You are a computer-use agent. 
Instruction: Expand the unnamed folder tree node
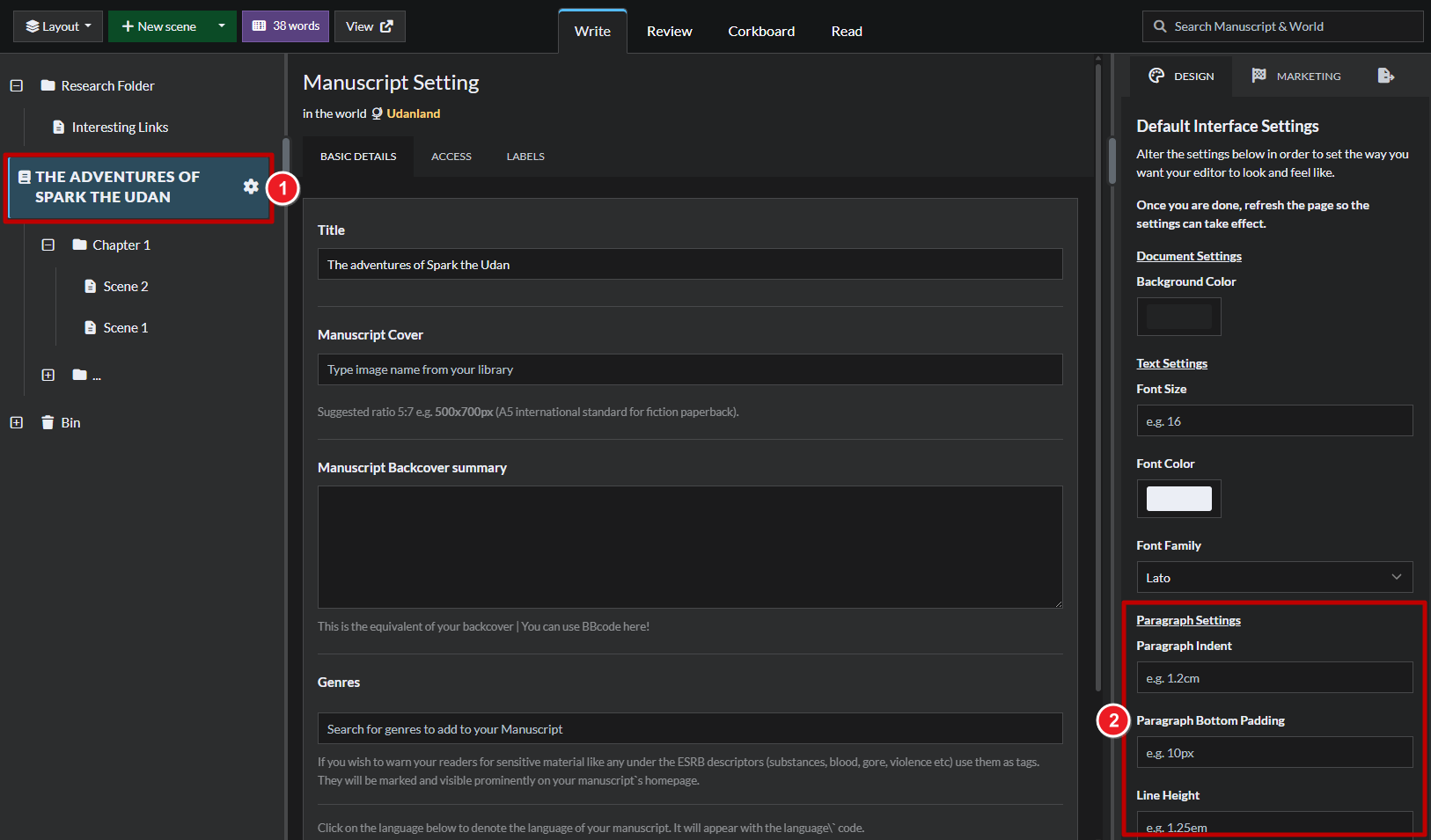tap(48, 375)
